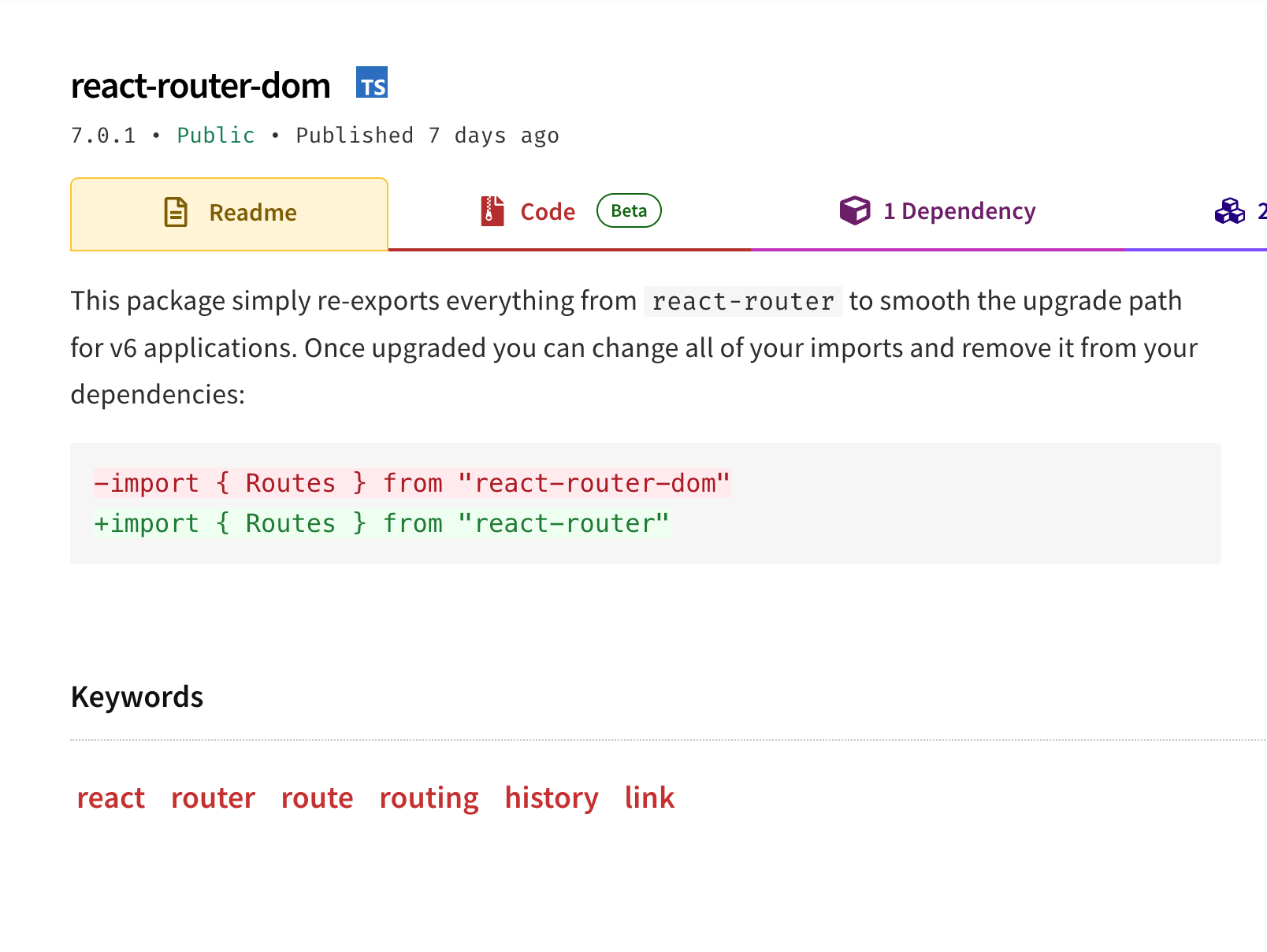Image resolution: width=1267 pixels, height=952 pixels.
Task: Click the Keywords heading
Action: pyautogui.click(x=137, y=697)
